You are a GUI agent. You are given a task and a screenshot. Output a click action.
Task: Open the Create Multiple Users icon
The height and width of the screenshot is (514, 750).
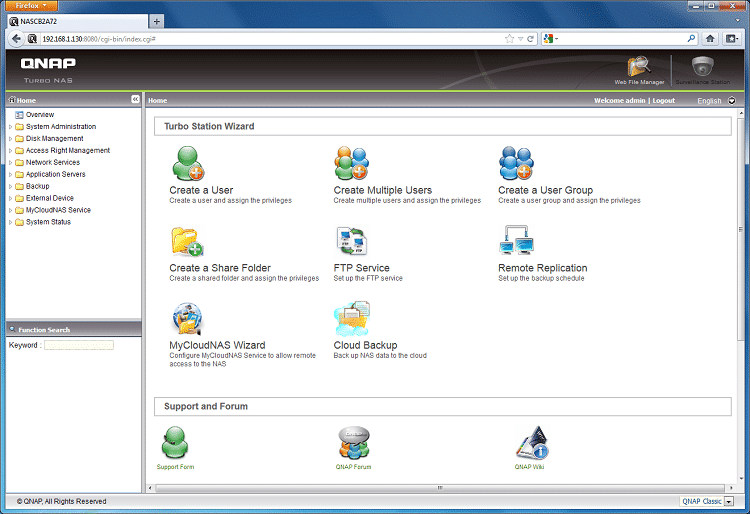click(352, 163)
